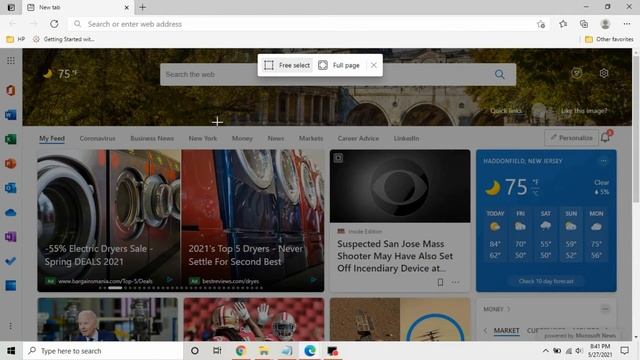Select the Money tab
Image resolution: width=640 pixels, height=360 pixels.
click(242, 138)
